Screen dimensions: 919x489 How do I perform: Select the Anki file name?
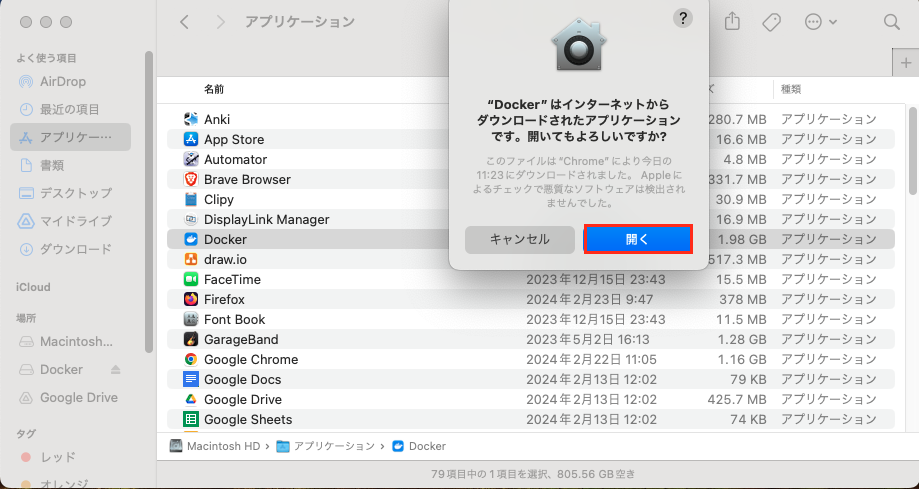[x=217, y=119]
